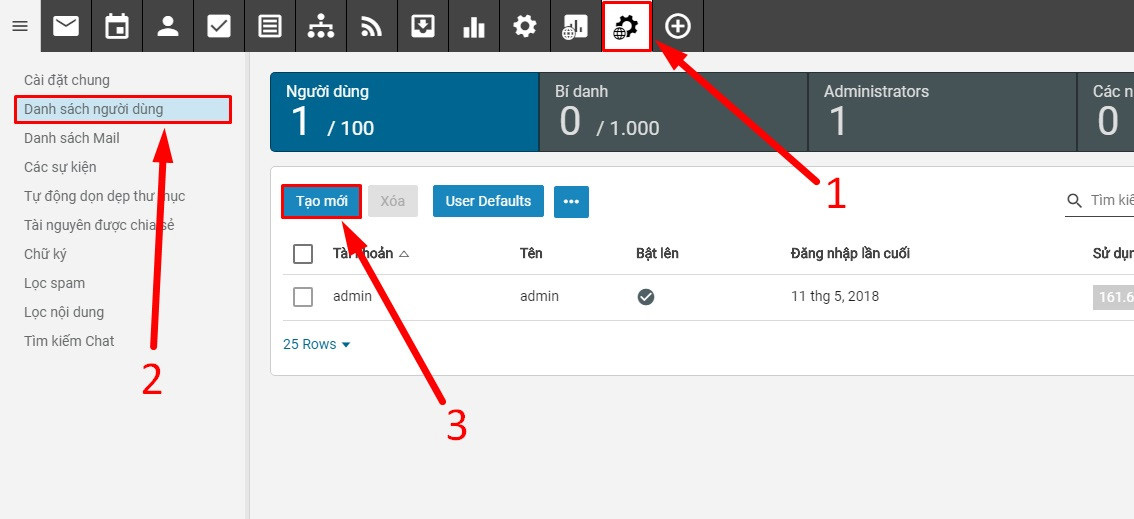The width and height of the screenshot is (1134, 519).
Task: Click the search field Tìm kiếm
Action: [1110, 201]
